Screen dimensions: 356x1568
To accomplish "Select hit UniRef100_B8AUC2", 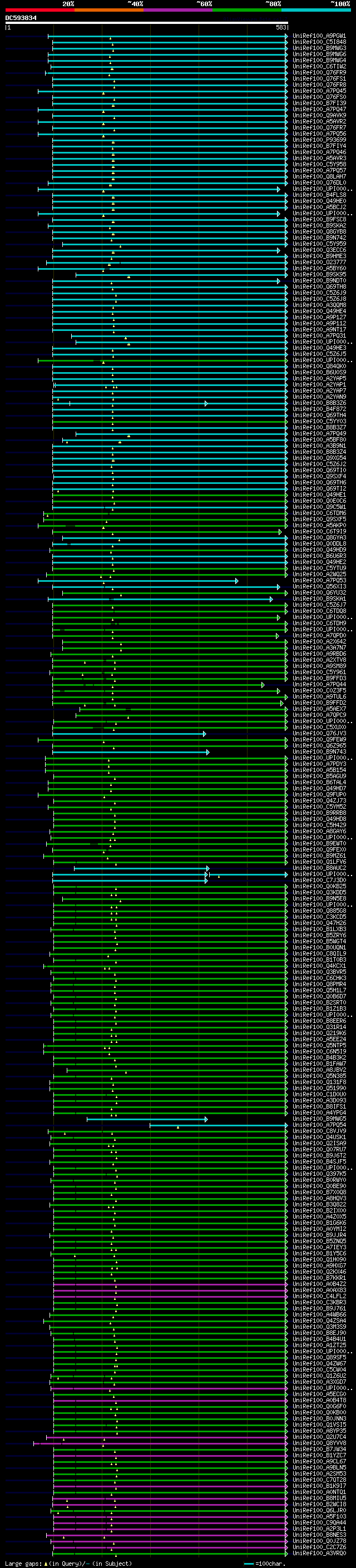I will pyautogui.click(x=319, y=868).
